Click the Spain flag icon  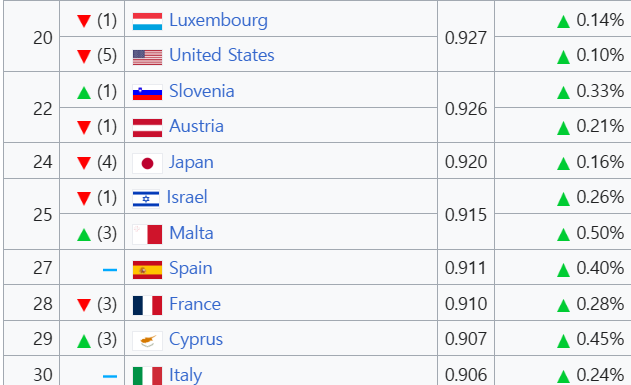pos(147,270)
